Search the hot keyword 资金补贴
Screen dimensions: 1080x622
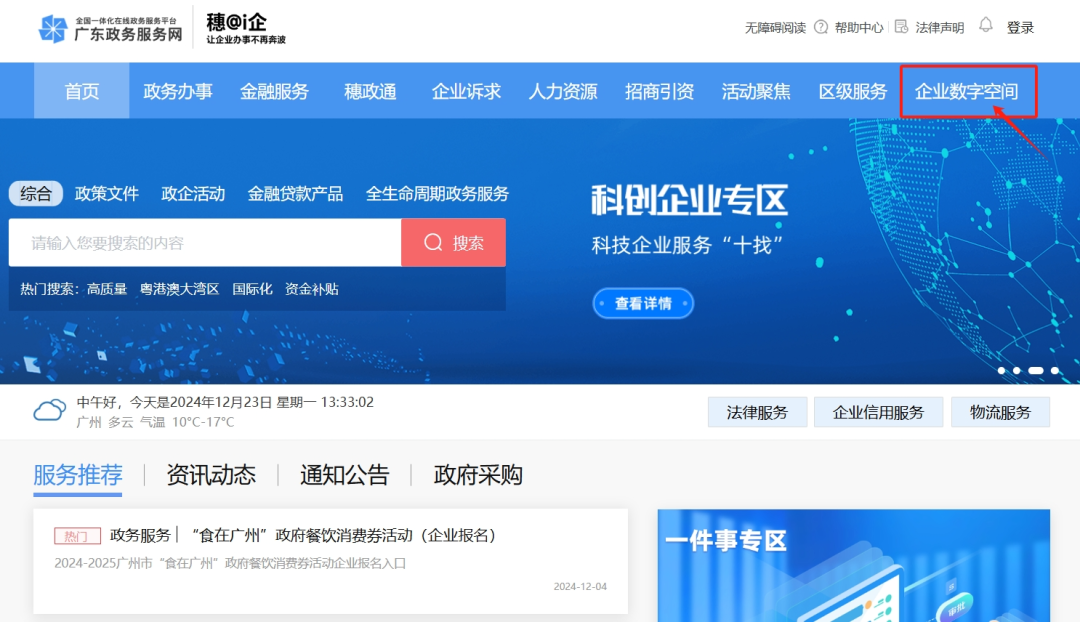(312, 289)
